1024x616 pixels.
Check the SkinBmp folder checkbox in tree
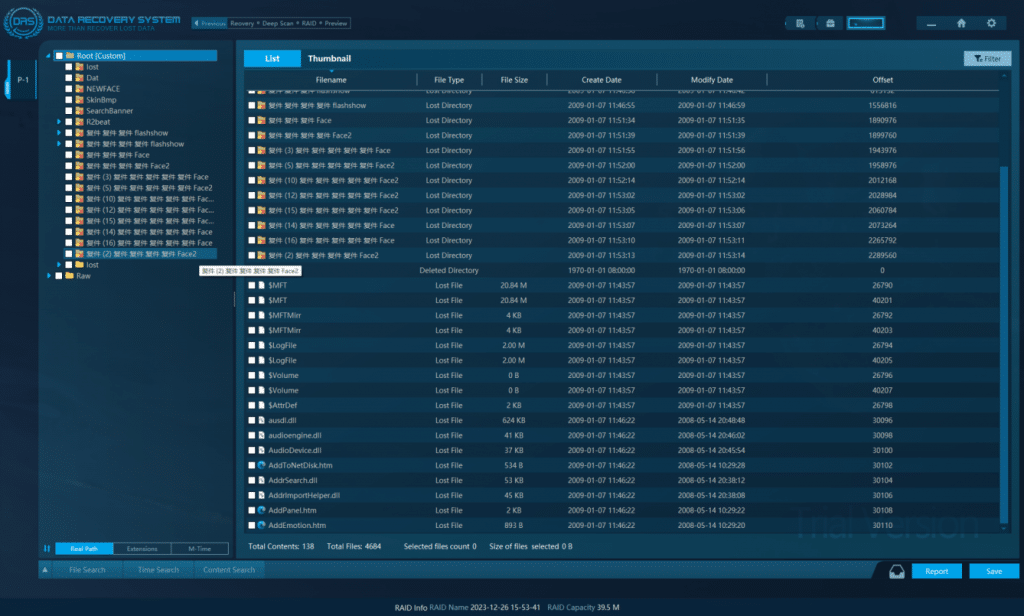pos(68,100)
